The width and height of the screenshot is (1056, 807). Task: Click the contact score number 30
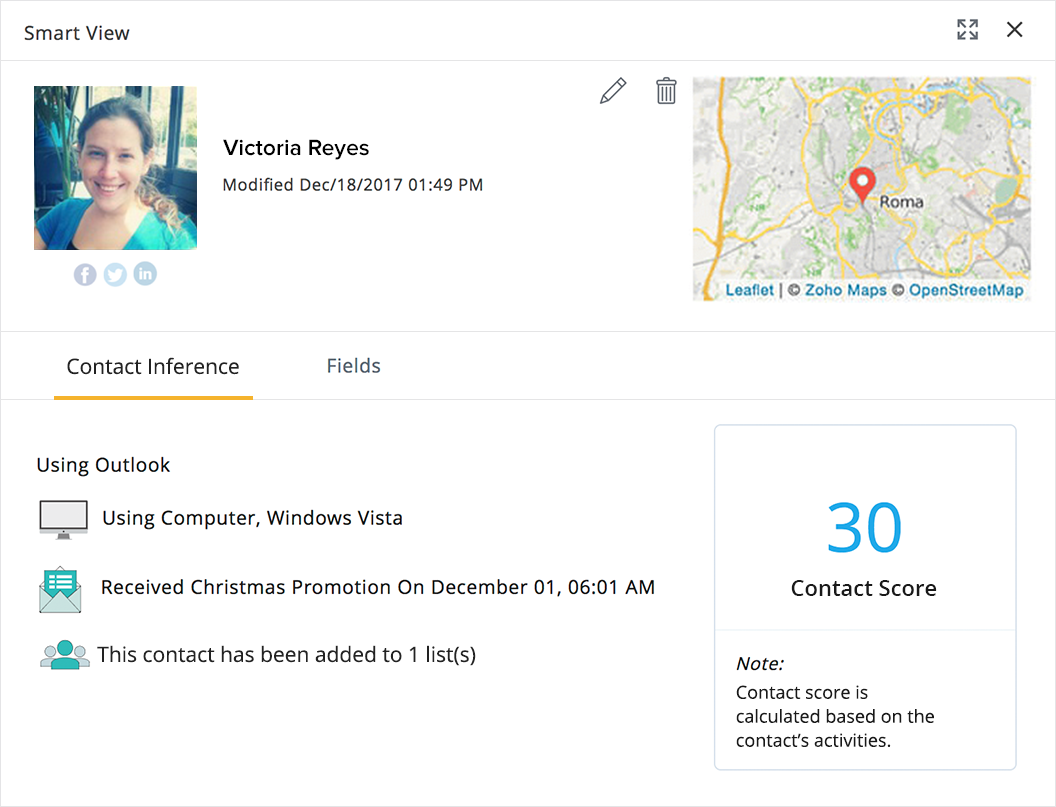864,528
